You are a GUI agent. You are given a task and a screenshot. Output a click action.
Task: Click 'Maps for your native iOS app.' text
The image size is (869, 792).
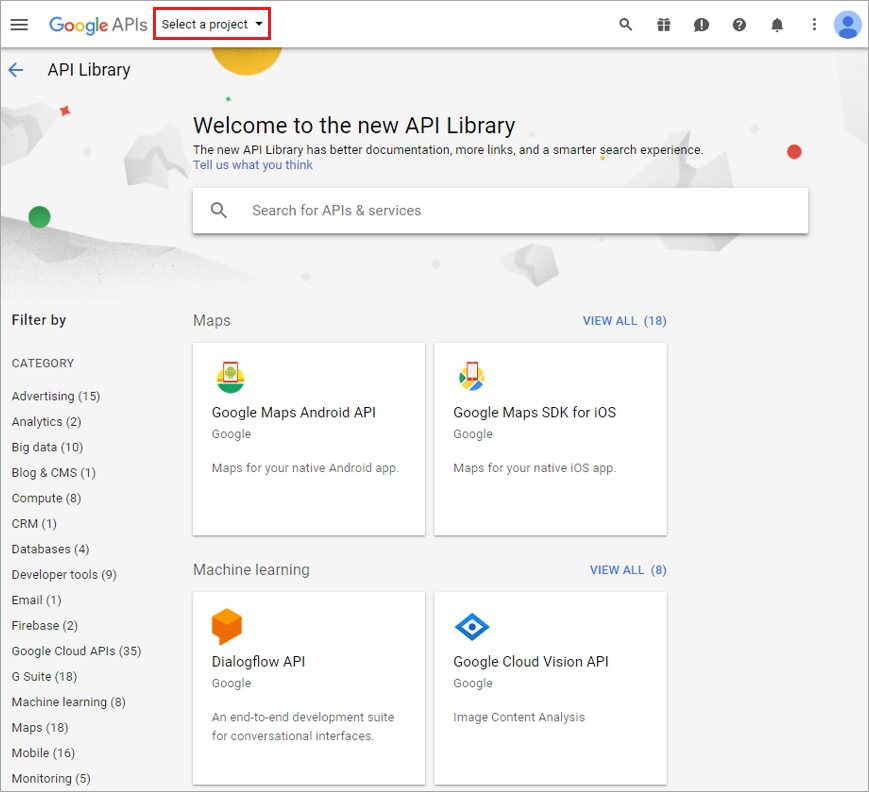(535, 468)
